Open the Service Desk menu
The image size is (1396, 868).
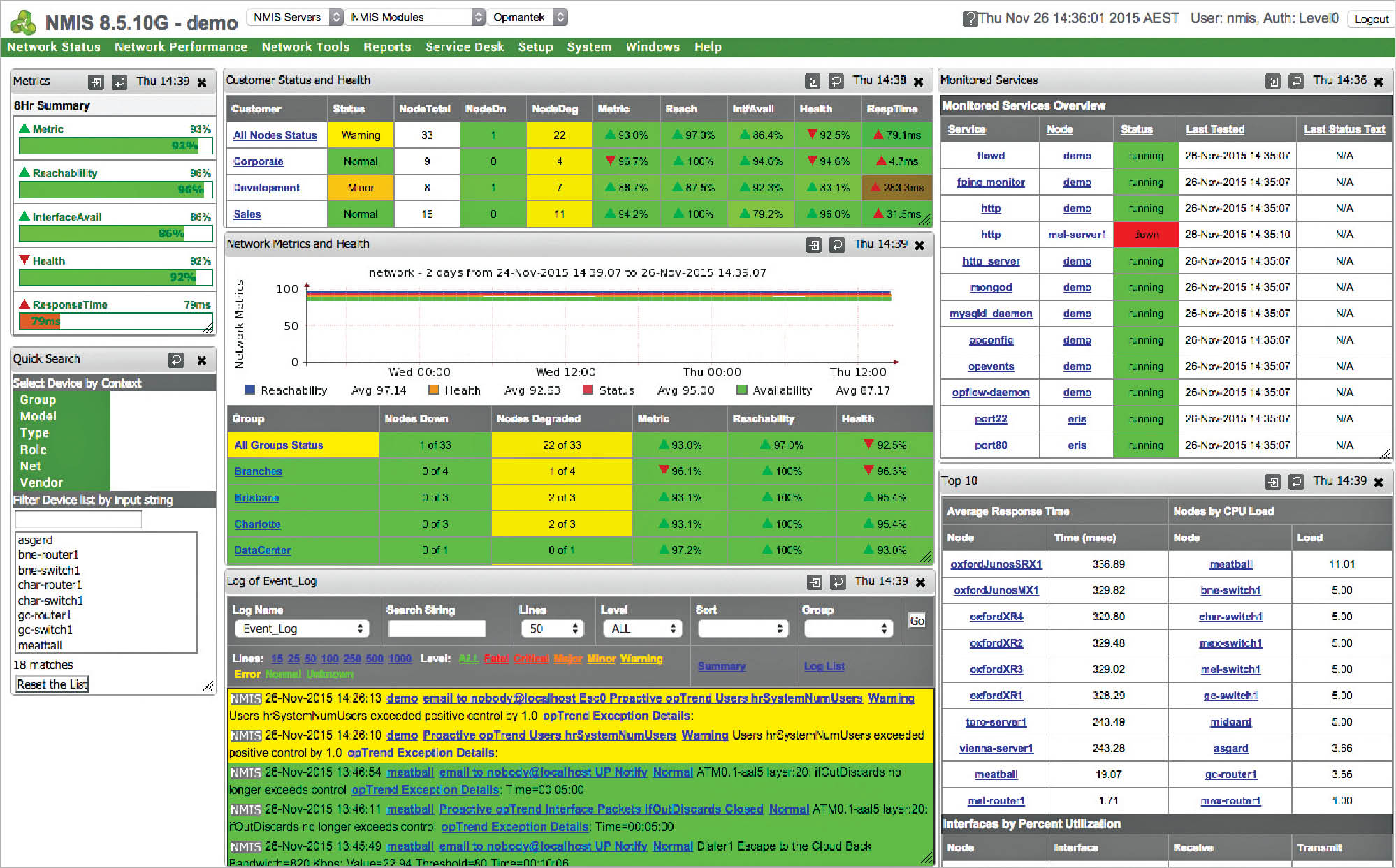[x=465, y=47]
